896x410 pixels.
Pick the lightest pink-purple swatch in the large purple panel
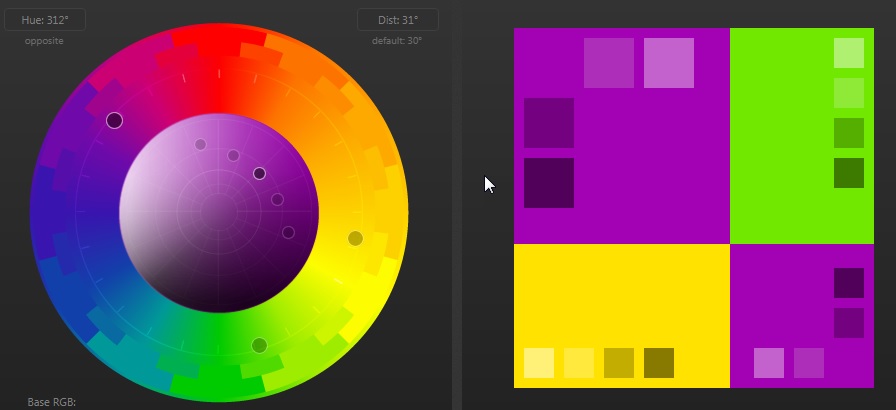pyautogui.click(x=669, y=63)
